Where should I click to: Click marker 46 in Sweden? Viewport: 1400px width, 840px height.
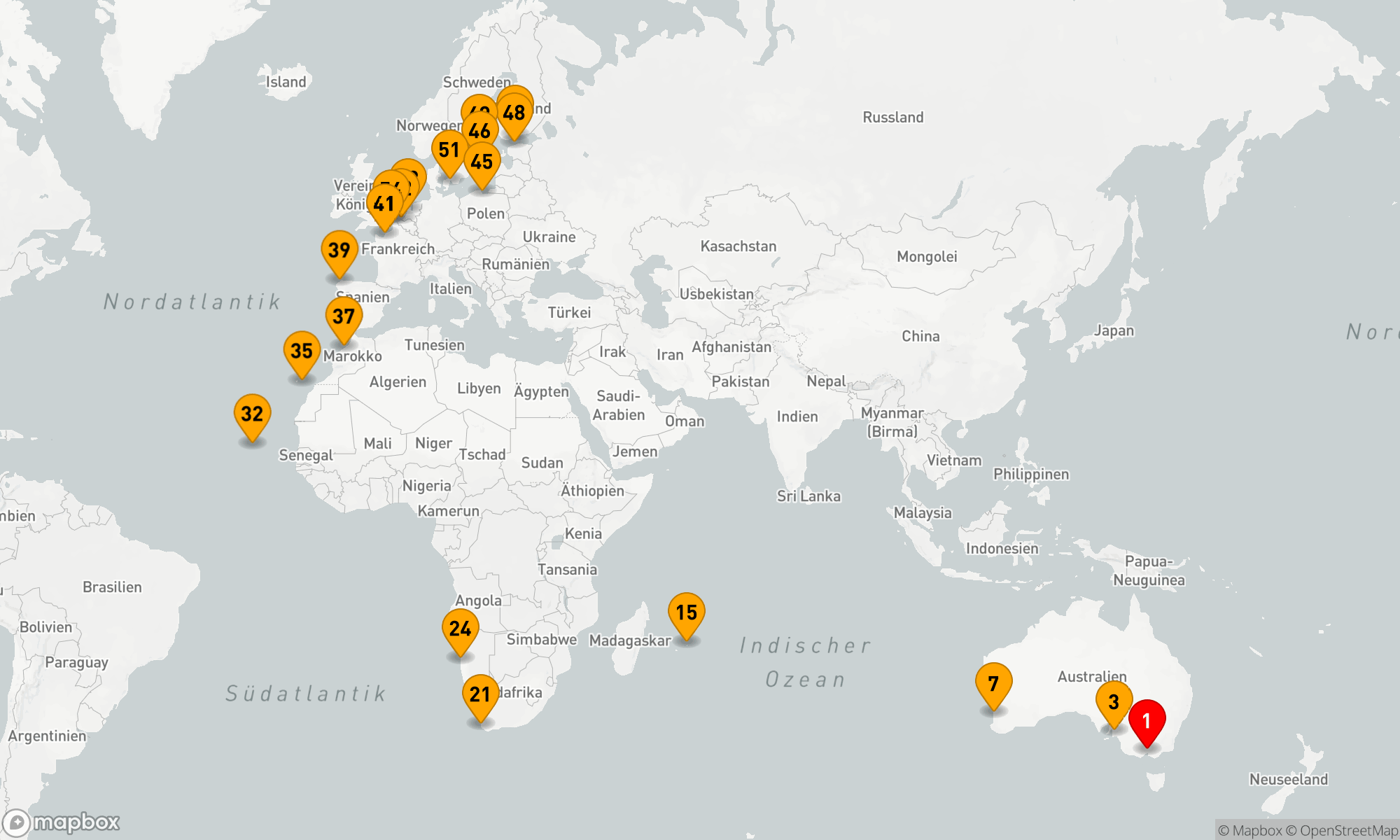[480, 132]
